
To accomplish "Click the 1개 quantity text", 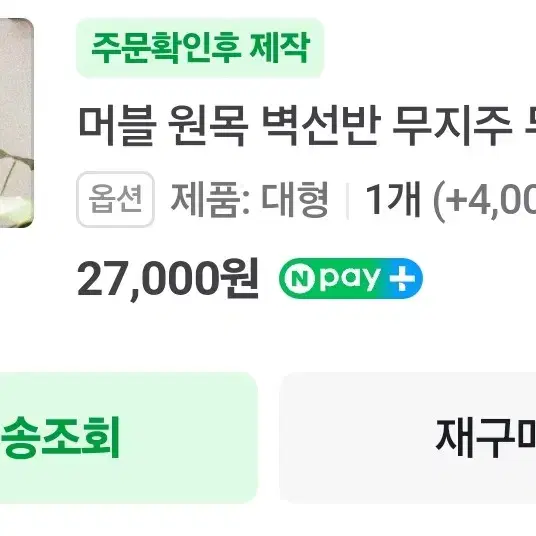I will [x=393, y=199].
